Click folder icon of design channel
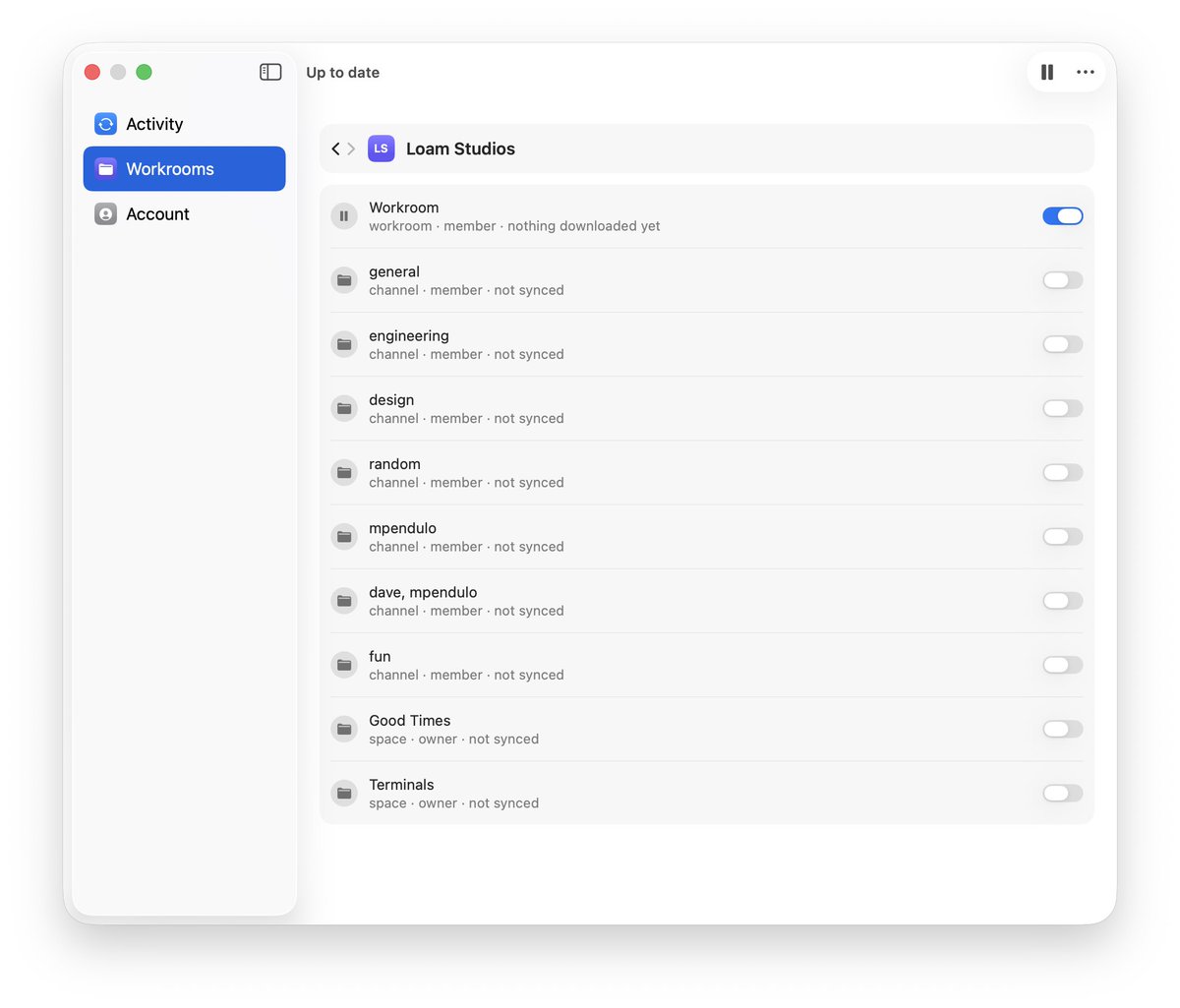Screen dimensions: 1180x1008 pyautogui.click(x=344, y=408)
